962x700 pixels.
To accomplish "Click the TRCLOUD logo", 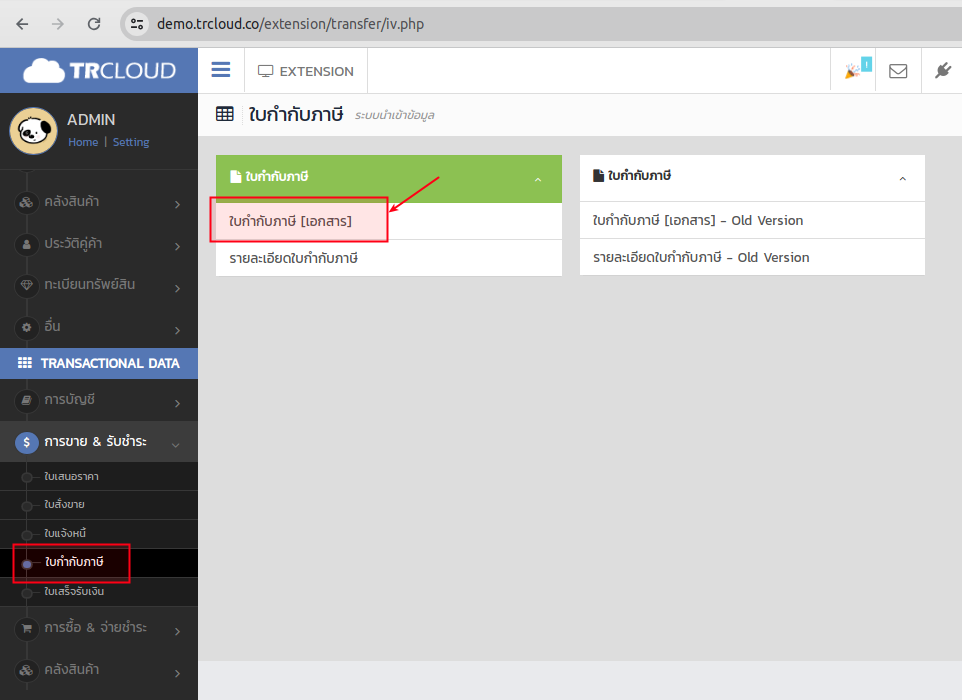I will point(99,71).
